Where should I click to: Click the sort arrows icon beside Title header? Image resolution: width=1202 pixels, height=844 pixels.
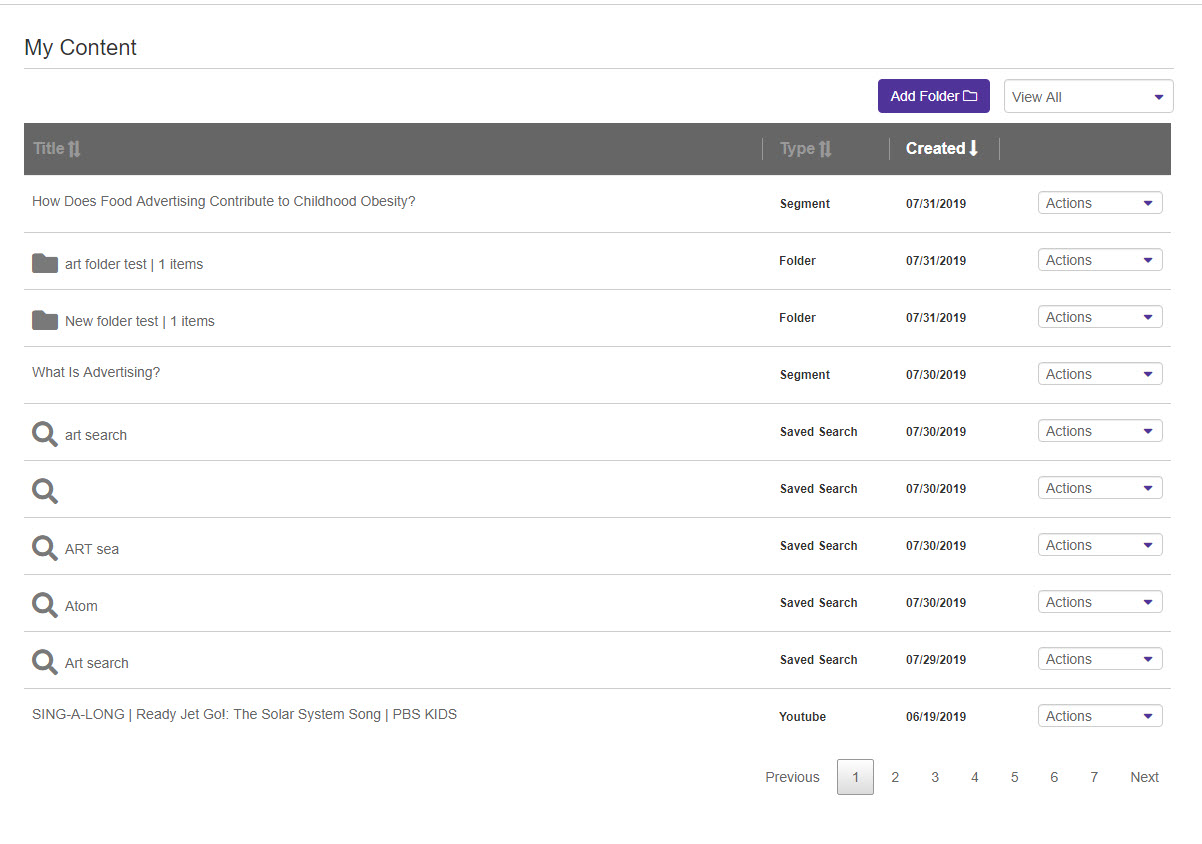[x=74, y=148]
